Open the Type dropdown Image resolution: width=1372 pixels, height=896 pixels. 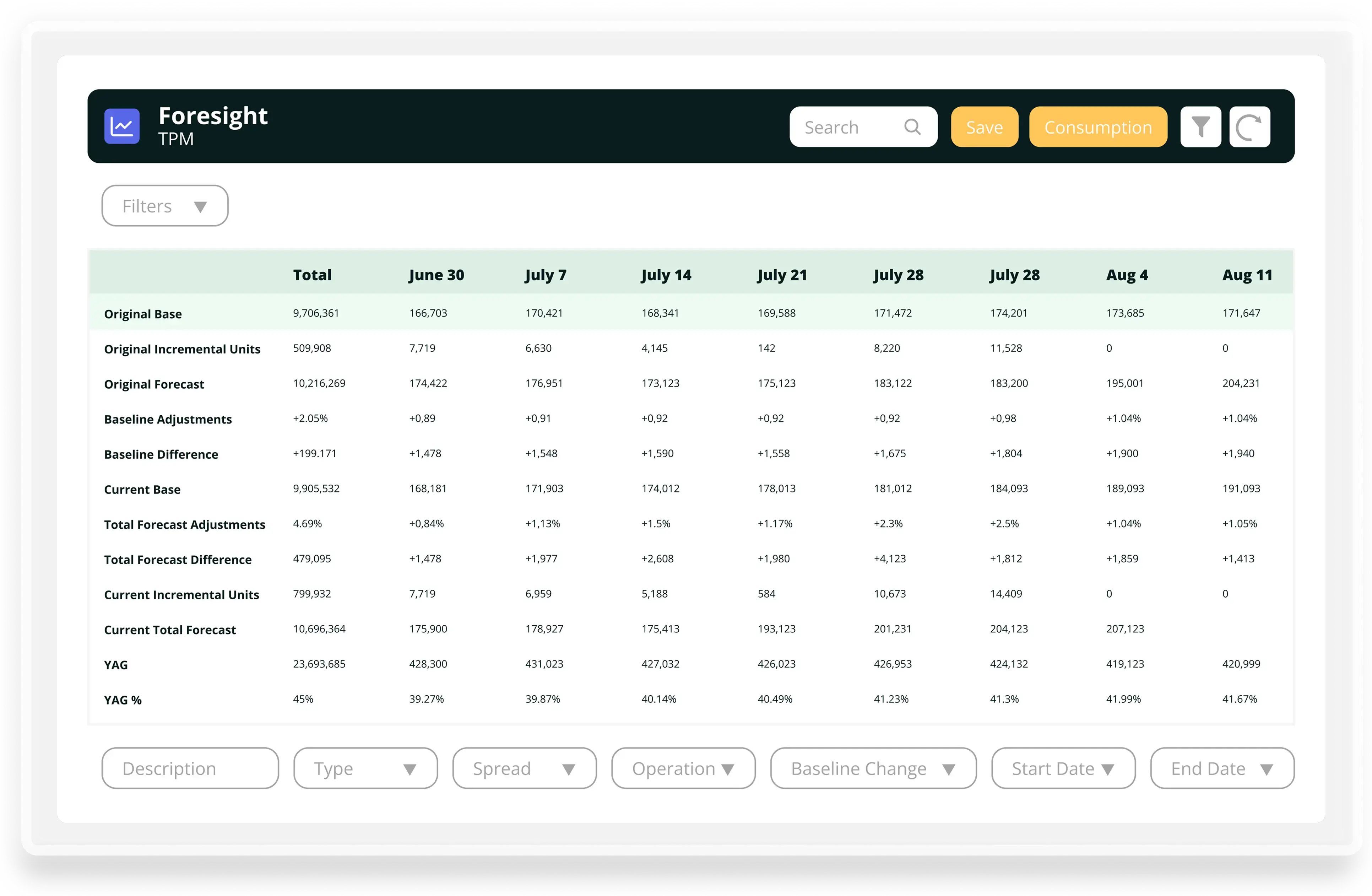pos(365,768)
